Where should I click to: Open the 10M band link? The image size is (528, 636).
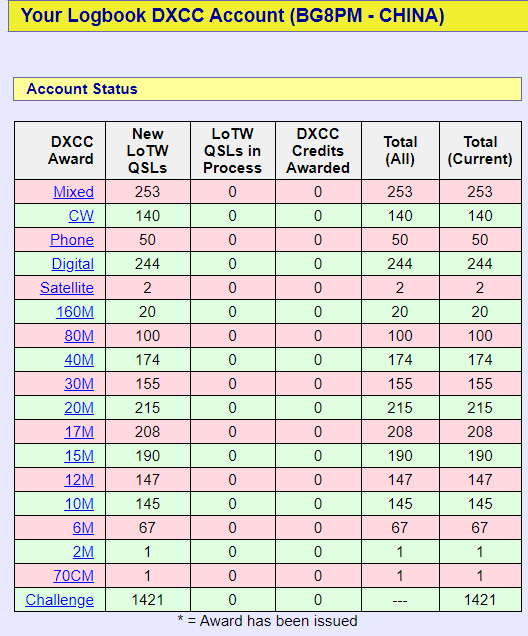click(79, 504)
